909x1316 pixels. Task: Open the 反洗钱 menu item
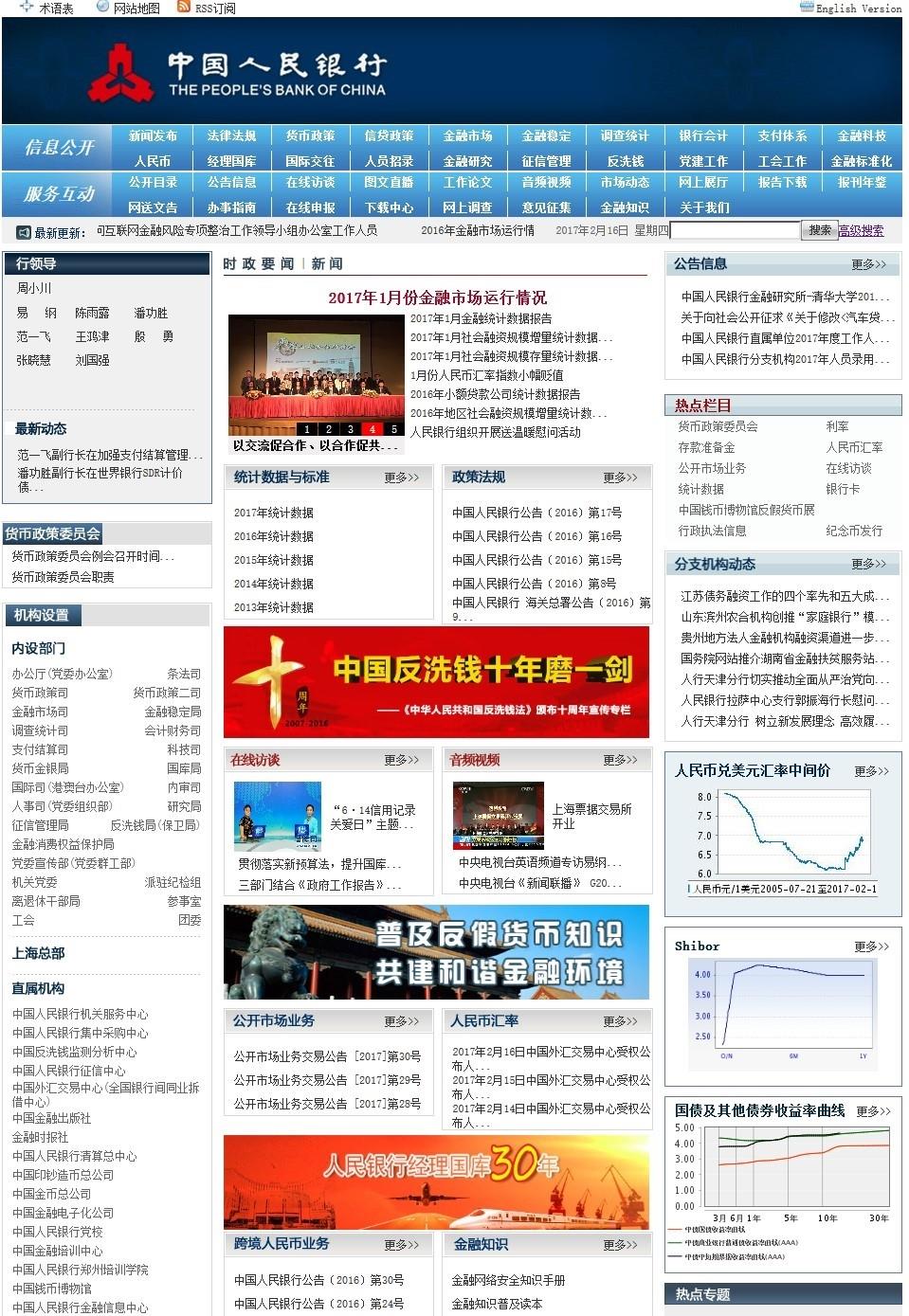625,161
